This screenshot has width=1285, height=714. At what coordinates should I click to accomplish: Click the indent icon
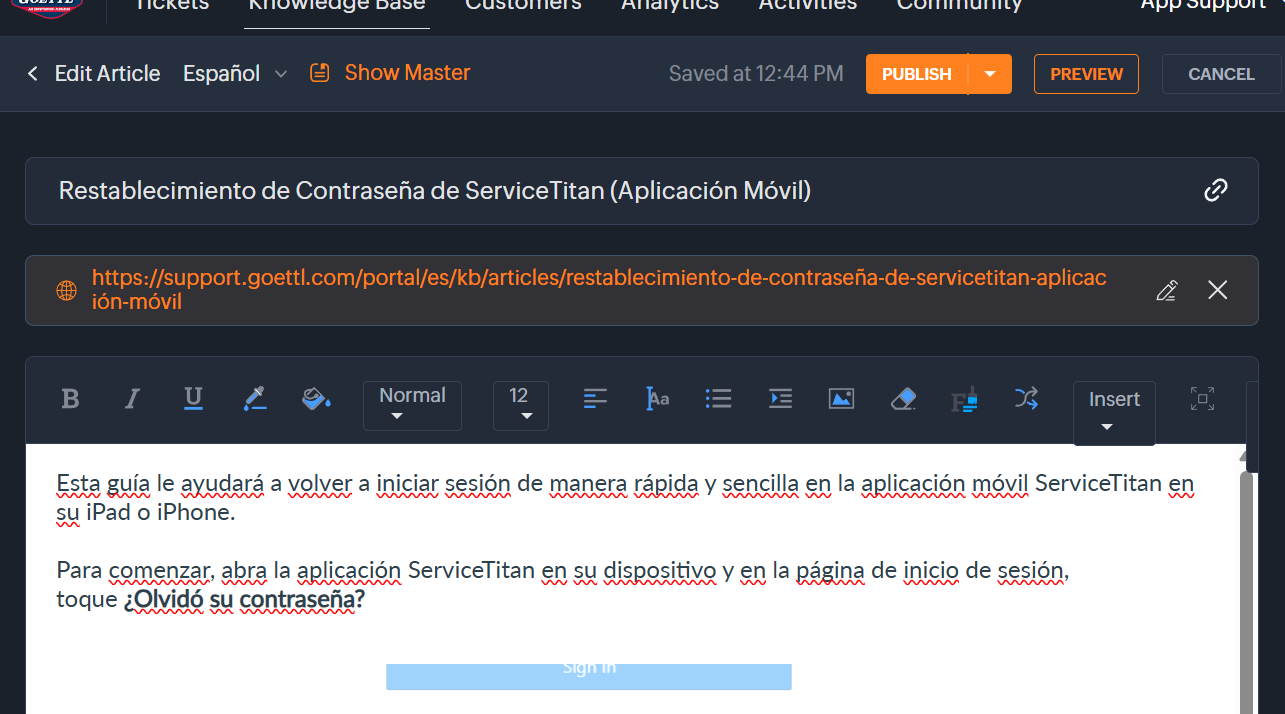pyautogui.click(x=780, y=399)
